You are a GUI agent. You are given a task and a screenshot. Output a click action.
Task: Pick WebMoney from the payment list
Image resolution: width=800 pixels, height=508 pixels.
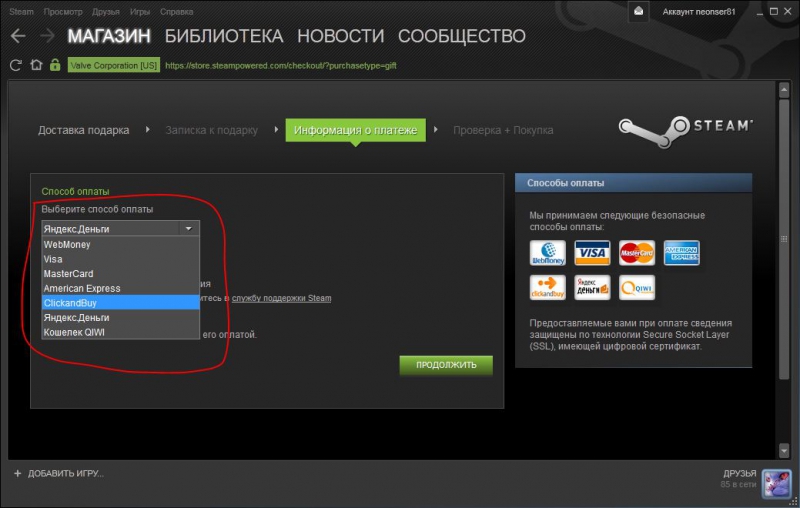point(120,244)
